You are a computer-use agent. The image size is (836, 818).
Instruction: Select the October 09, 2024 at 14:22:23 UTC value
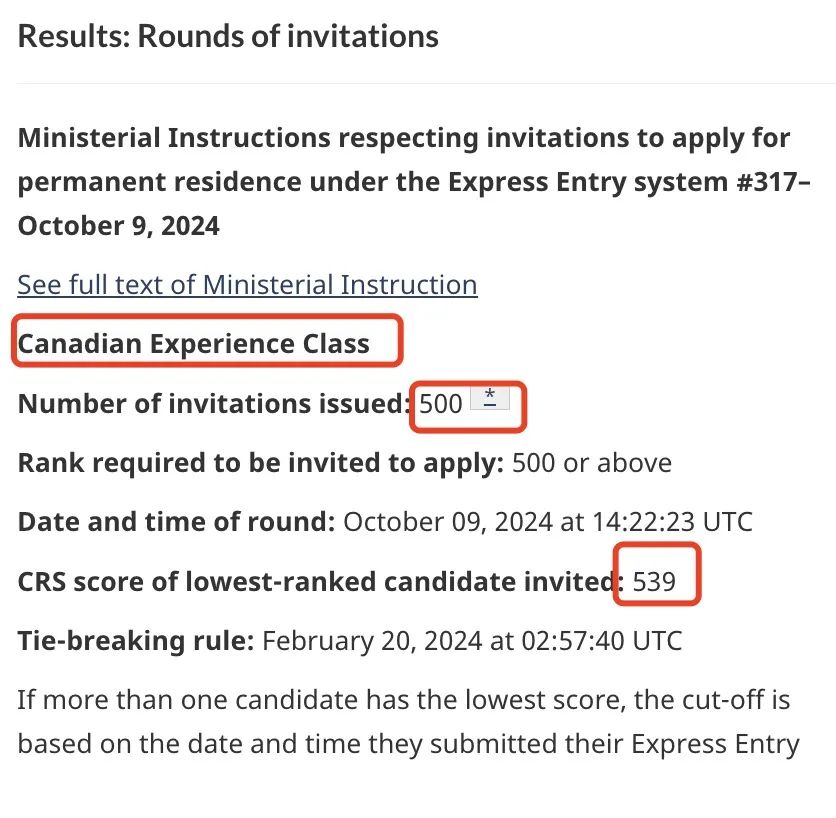point(548,522)
